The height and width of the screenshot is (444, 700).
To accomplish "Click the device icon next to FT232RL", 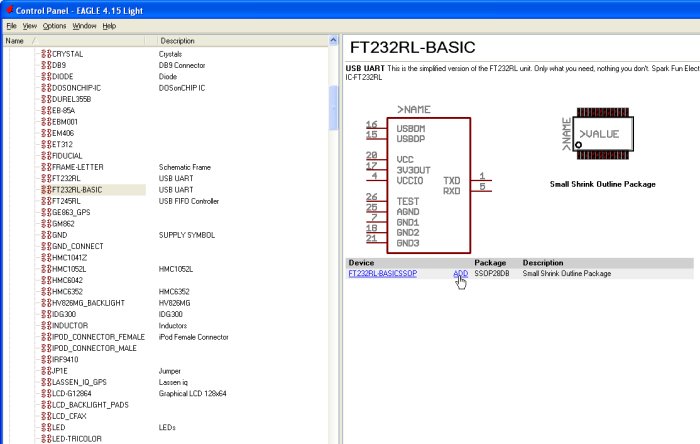I will tap(46, 178).
